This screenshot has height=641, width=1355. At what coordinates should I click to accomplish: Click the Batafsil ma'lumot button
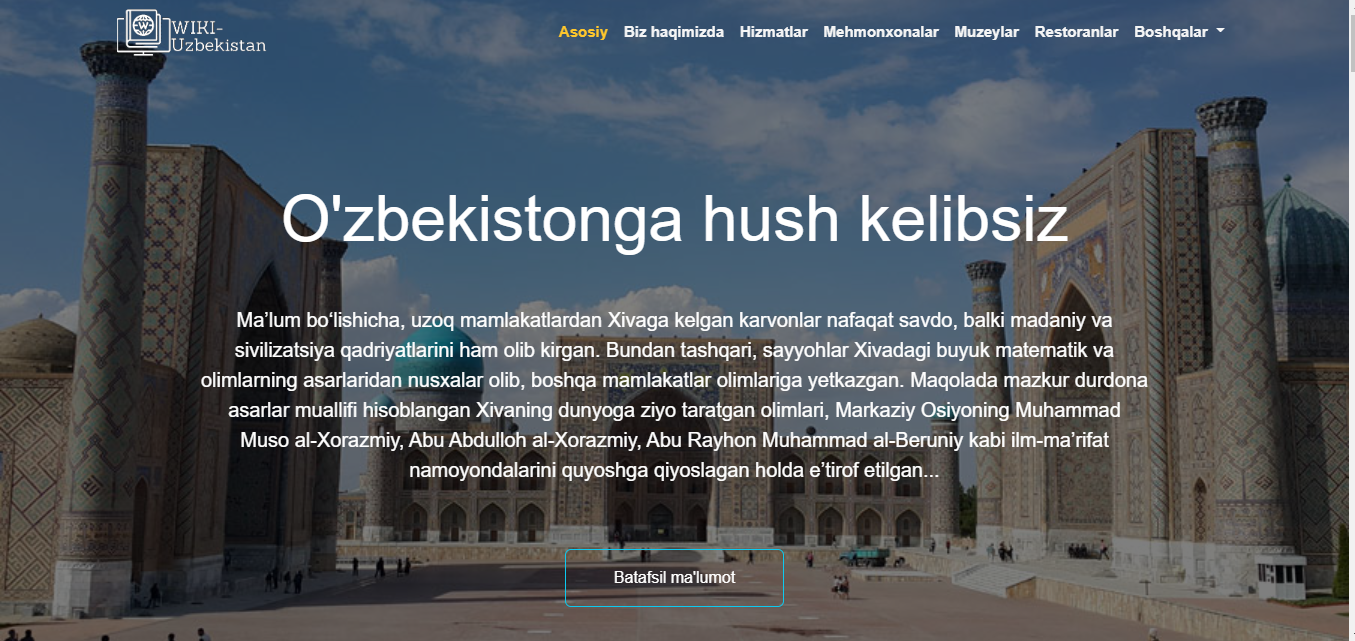[674, 578]
